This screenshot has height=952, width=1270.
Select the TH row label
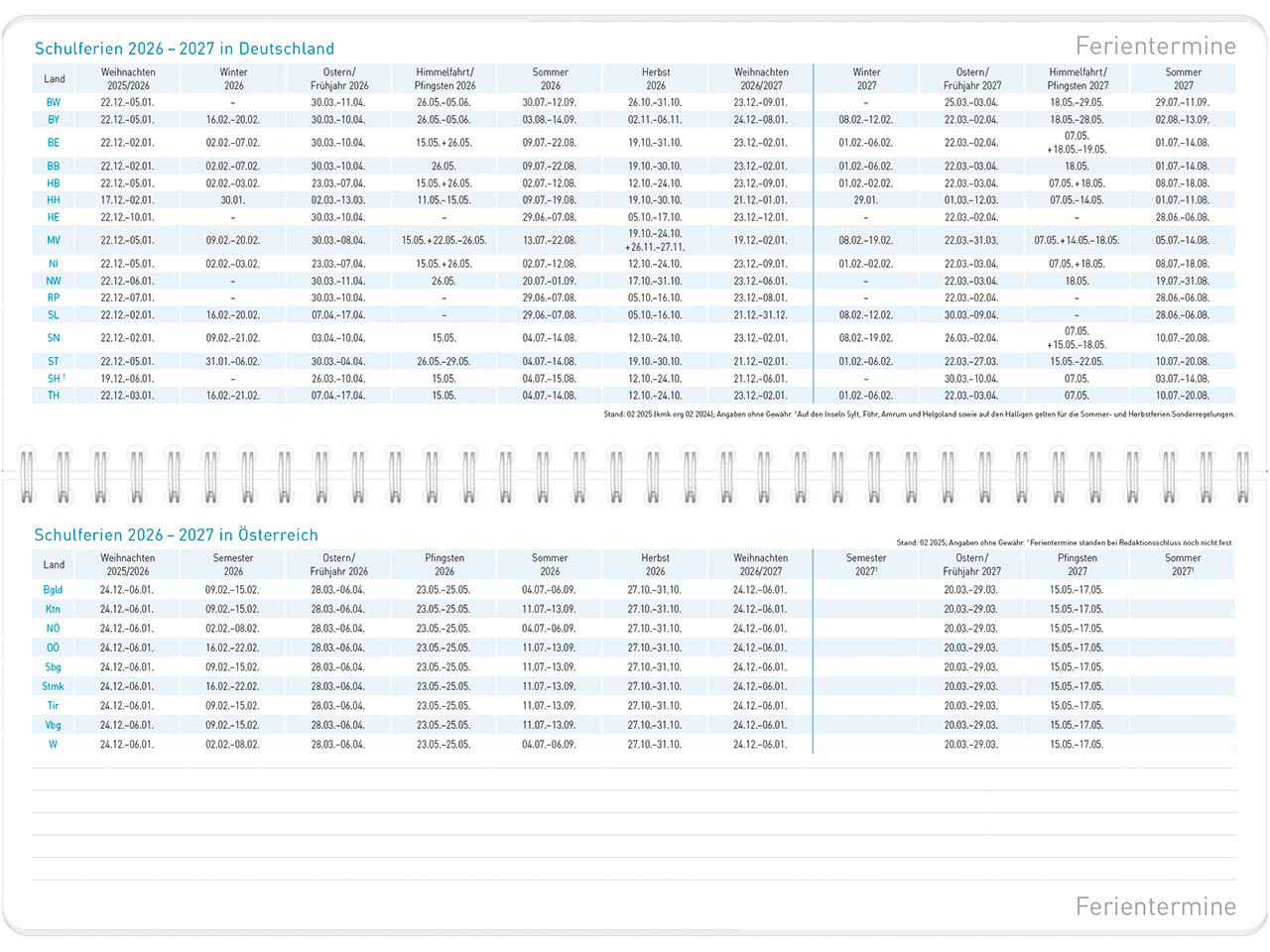click(54, 395)
